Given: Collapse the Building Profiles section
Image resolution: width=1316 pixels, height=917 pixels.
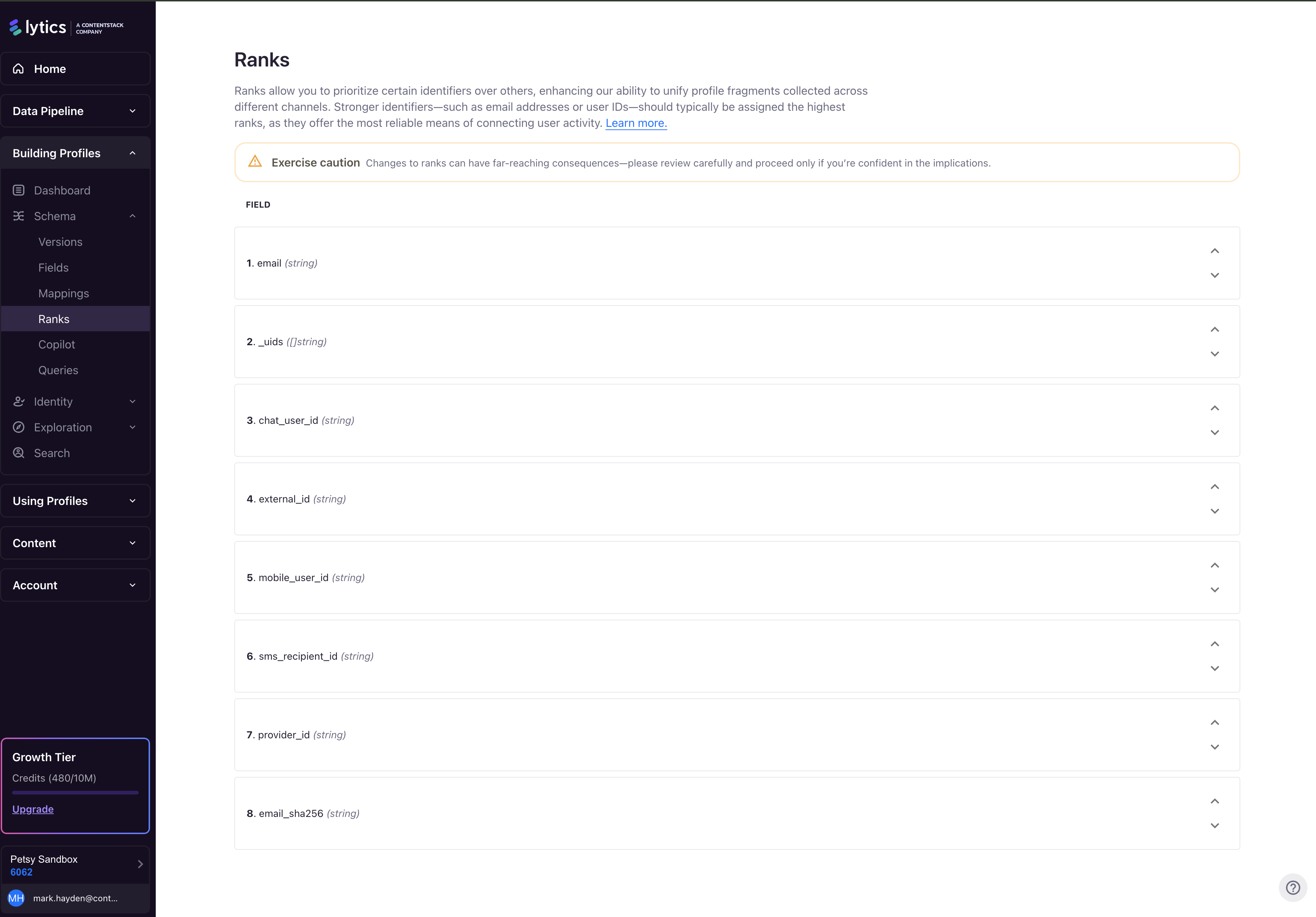Looking at the screenshot, I should 75,153.
